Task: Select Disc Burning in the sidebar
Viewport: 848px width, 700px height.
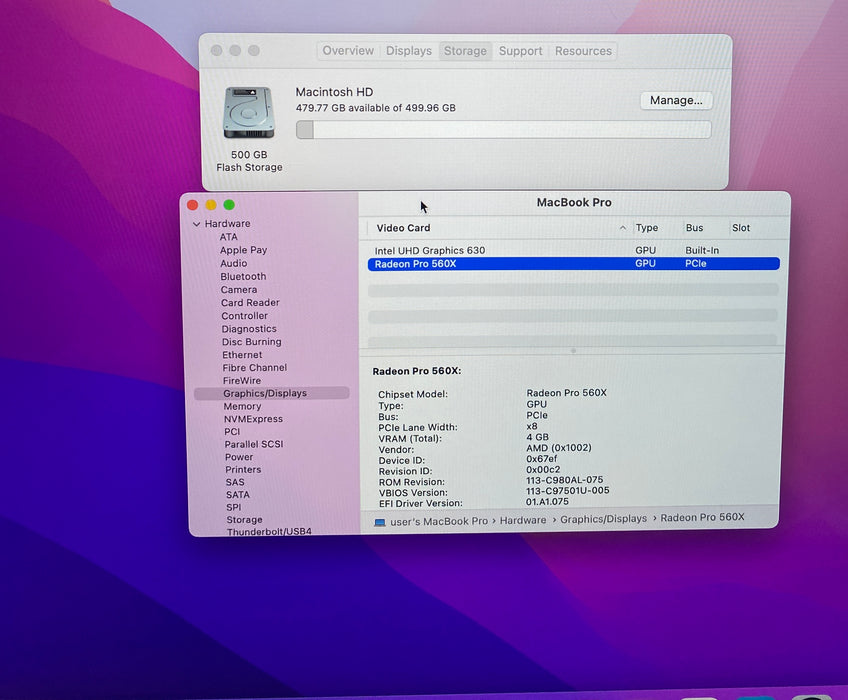Action: click(x=251, y=342)
